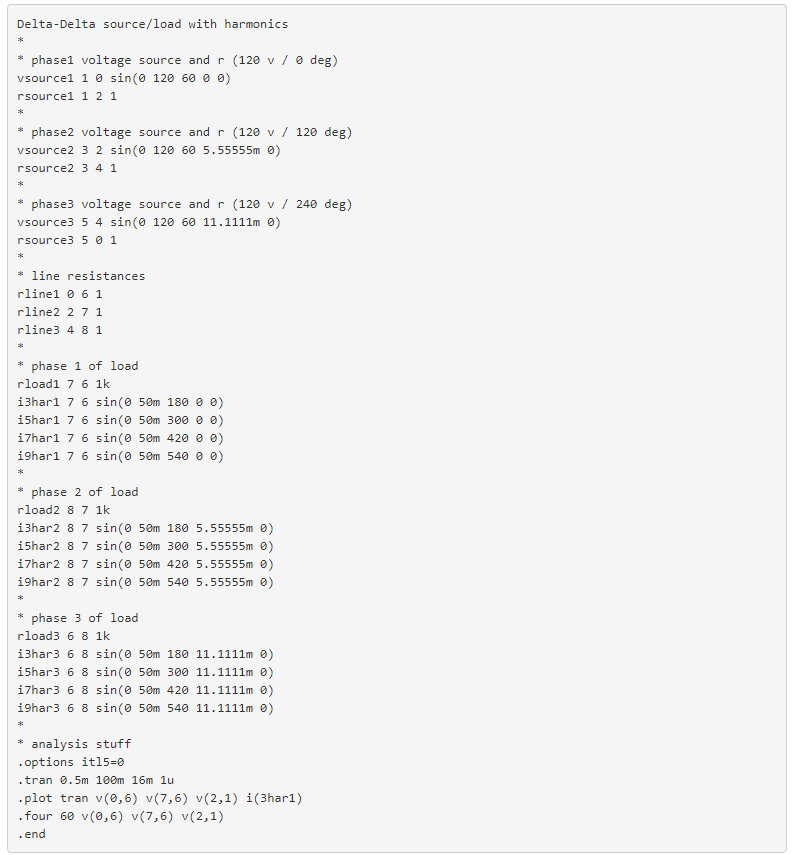Click the i3har1 current source line
Viewport: 792px width, 855px height.
(120, 402)
